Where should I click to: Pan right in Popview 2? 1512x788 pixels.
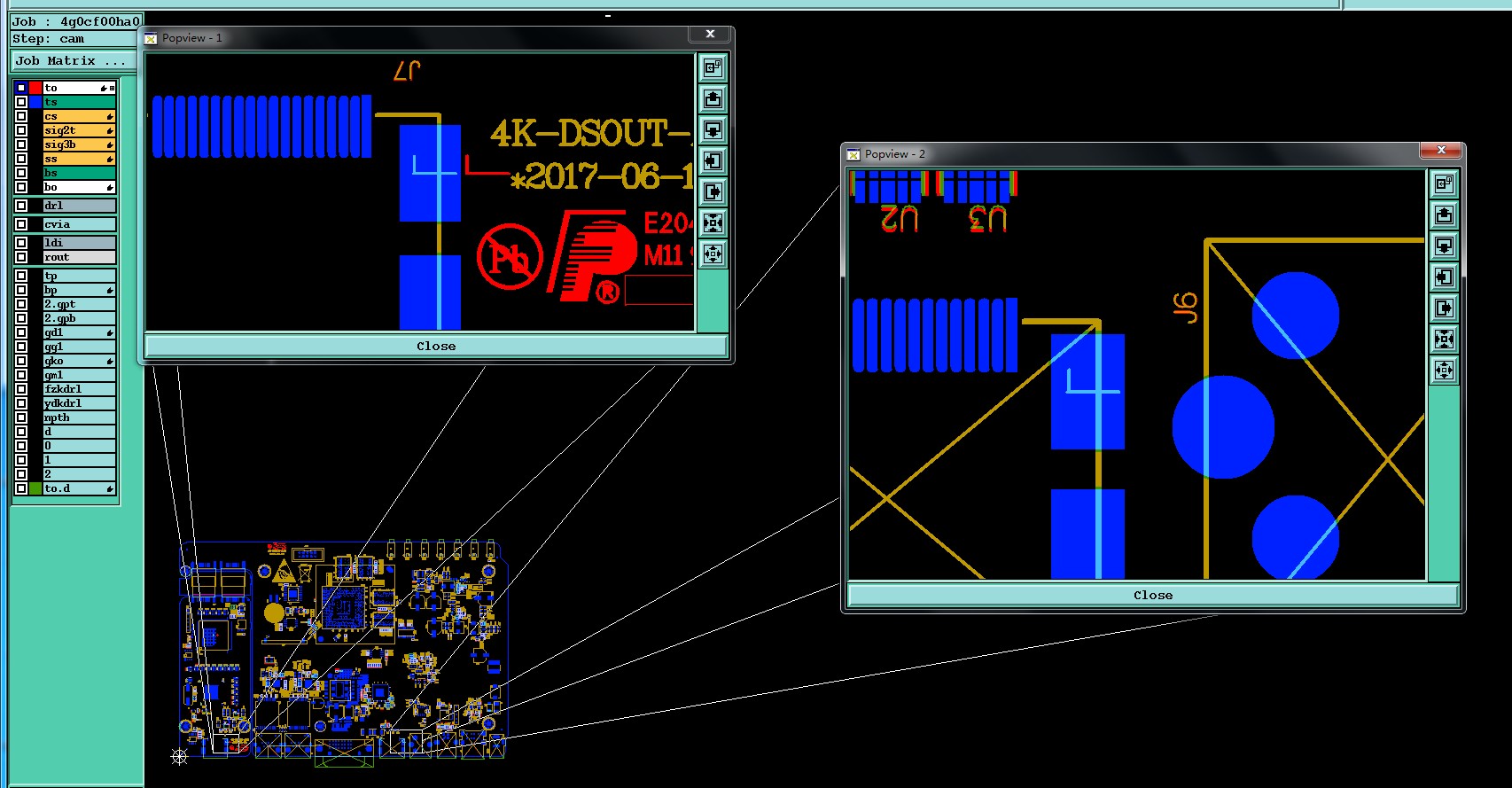[x=1444, y=308]
